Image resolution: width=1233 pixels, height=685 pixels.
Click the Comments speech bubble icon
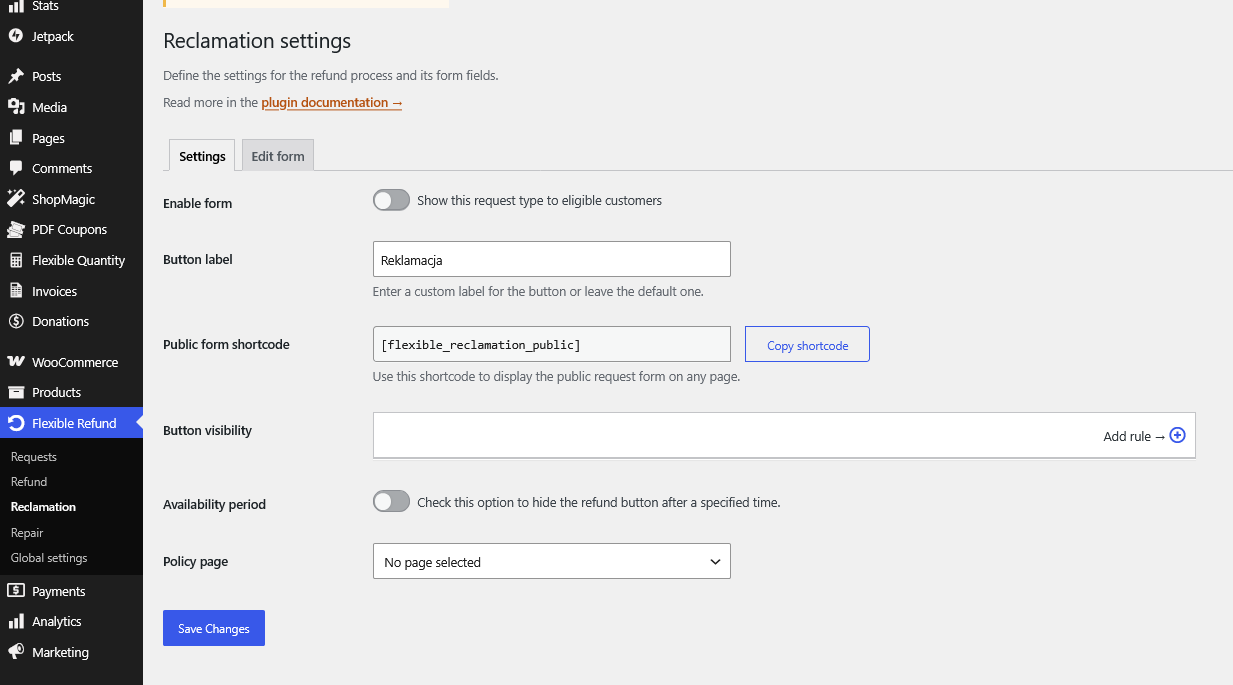[16, 168]
